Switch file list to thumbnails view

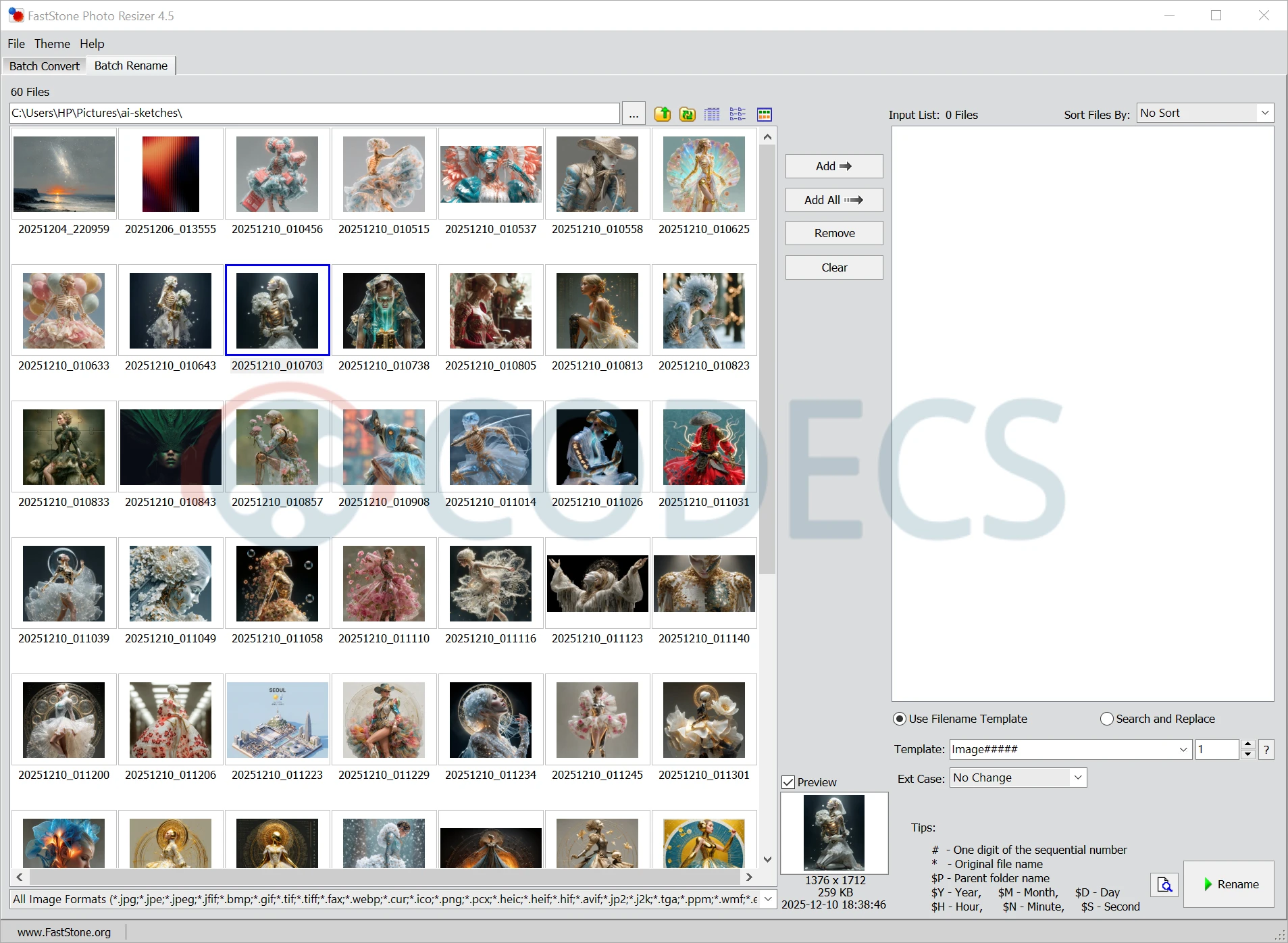click(x=764, y=114)
